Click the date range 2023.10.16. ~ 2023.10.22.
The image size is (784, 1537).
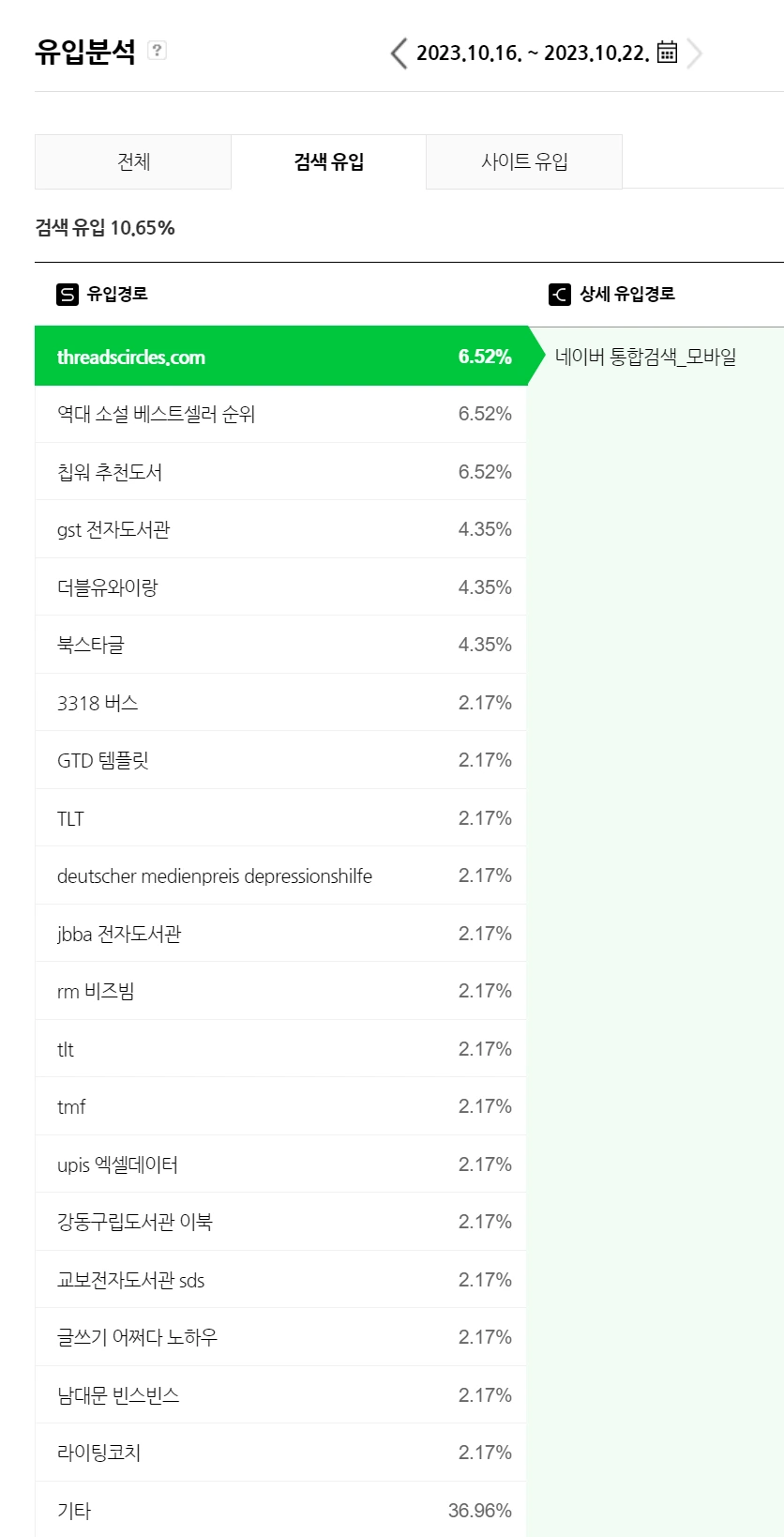[533, 53]
